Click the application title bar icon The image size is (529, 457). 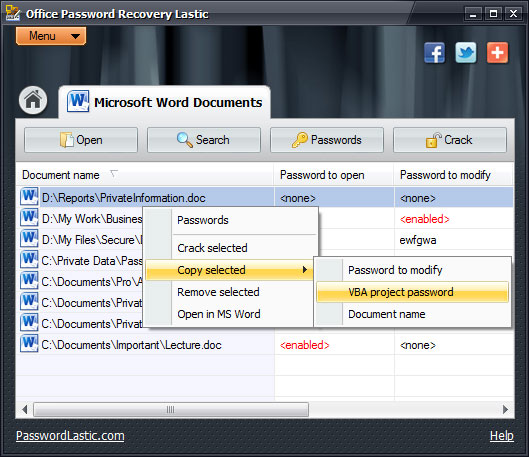(x=13, y=13)
